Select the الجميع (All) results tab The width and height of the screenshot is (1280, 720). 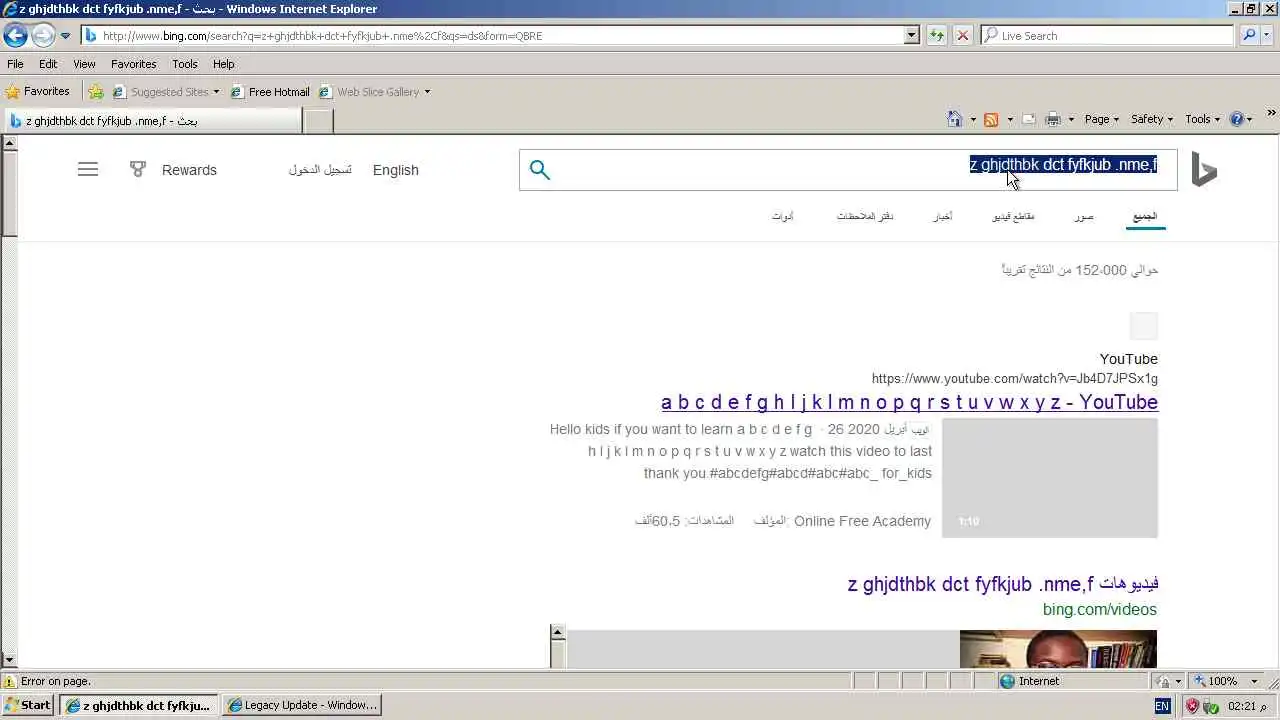click(1146, 216)
